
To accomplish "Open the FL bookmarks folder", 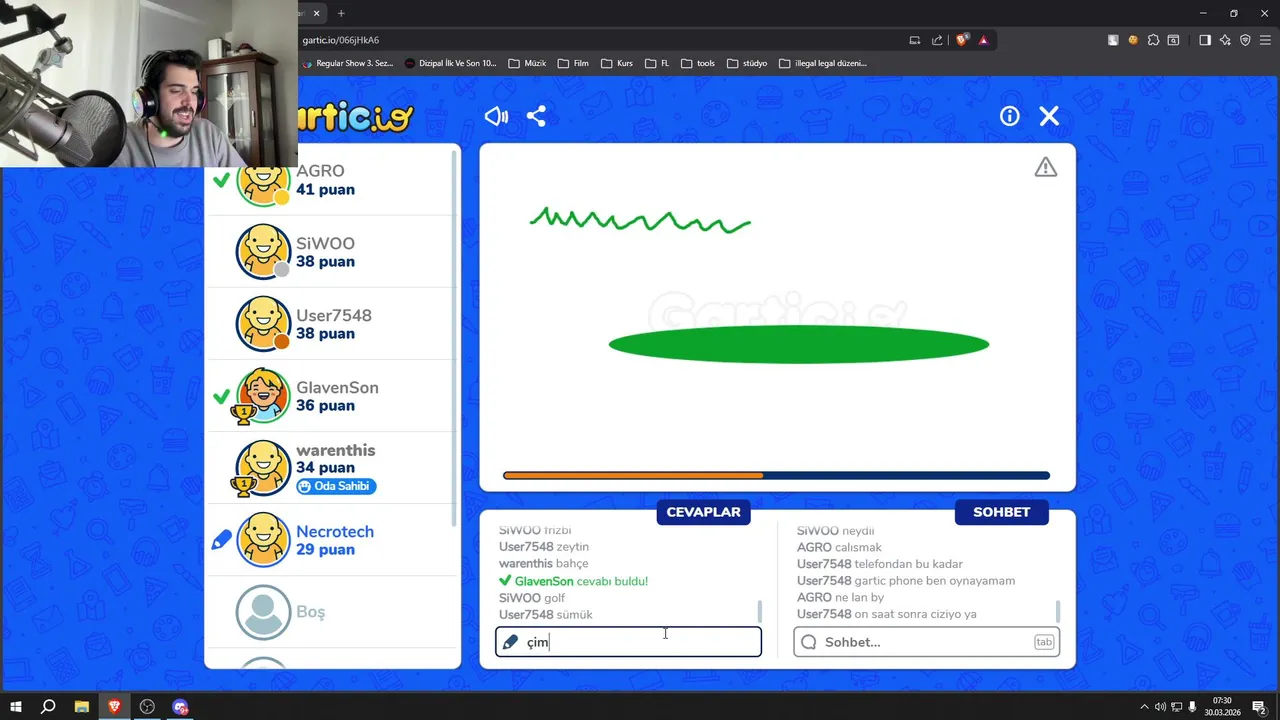I will tap(657, 63).
